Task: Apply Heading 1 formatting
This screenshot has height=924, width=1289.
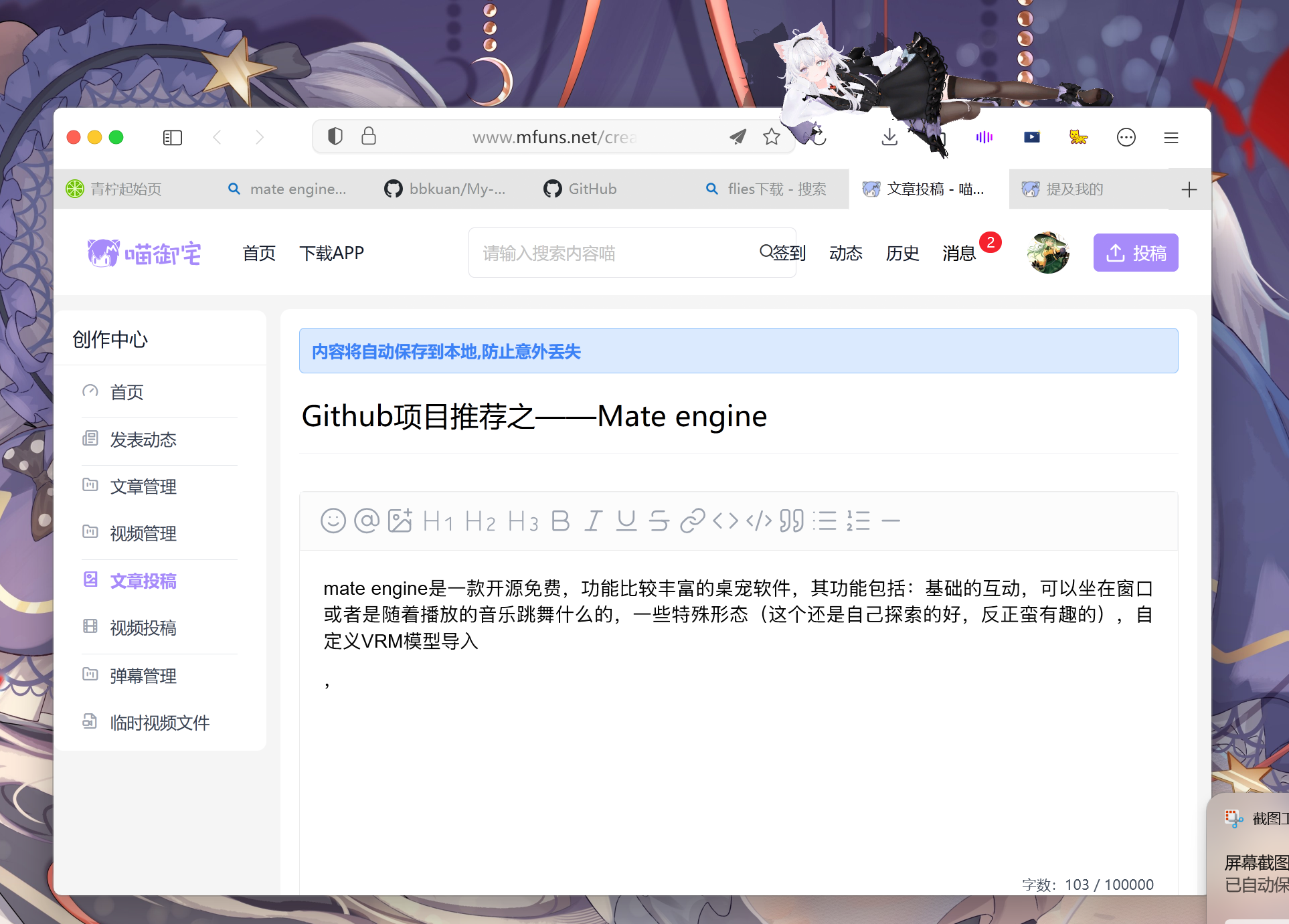Action: click(438, 521)
